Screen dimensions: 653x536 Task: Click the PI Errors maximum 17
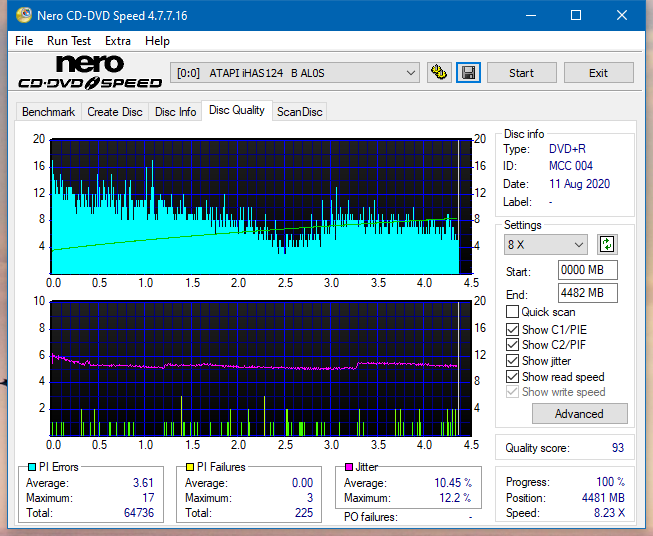148,498
